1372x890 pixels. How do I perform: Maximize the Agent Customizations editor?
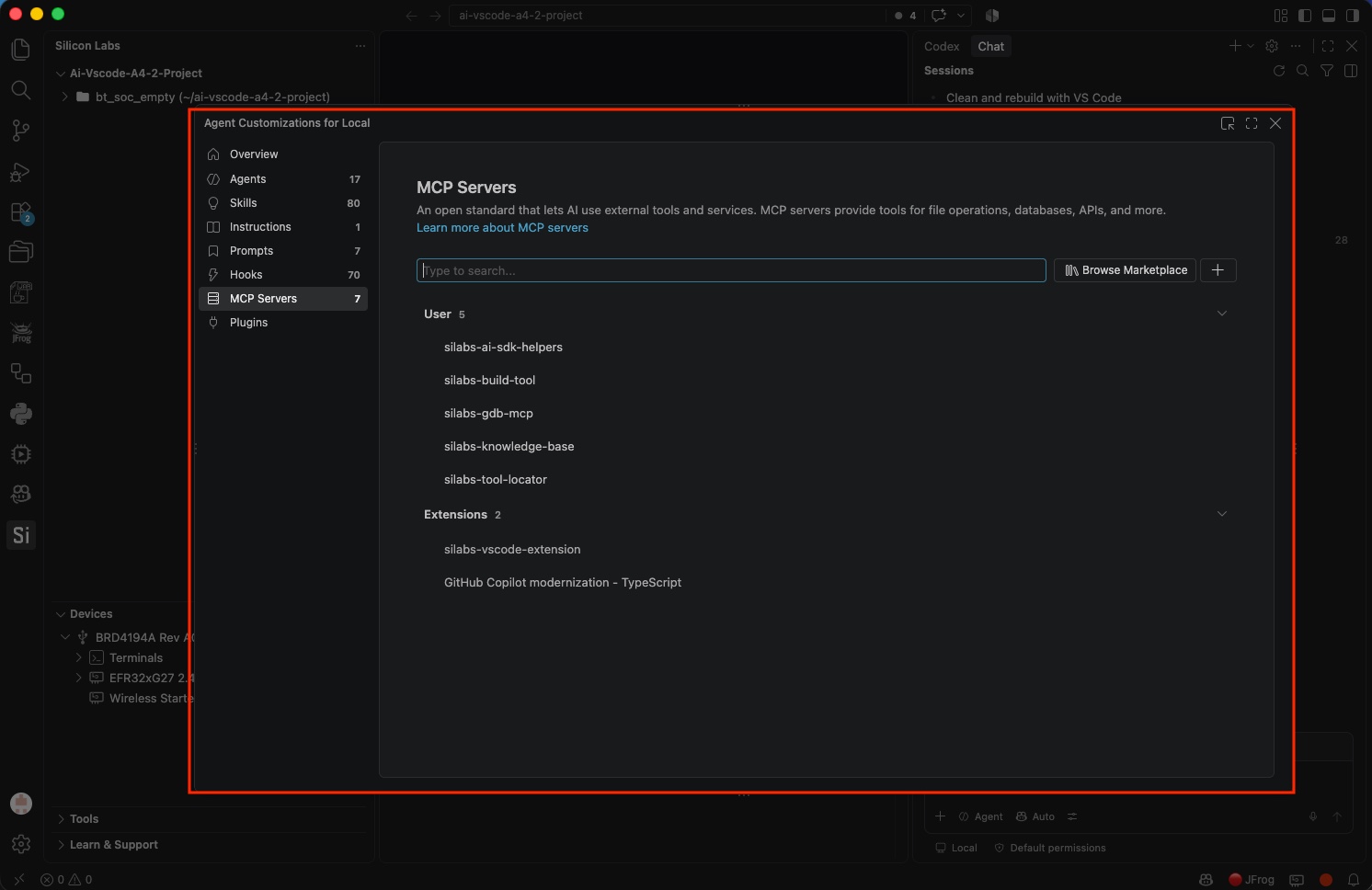(1252, 123)
